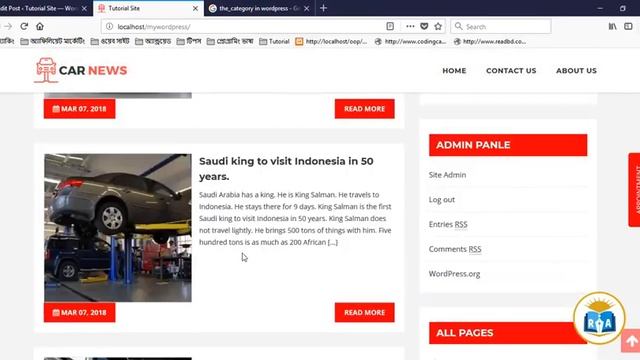Click READ MORE on Saudi king post

coord(364,312)
